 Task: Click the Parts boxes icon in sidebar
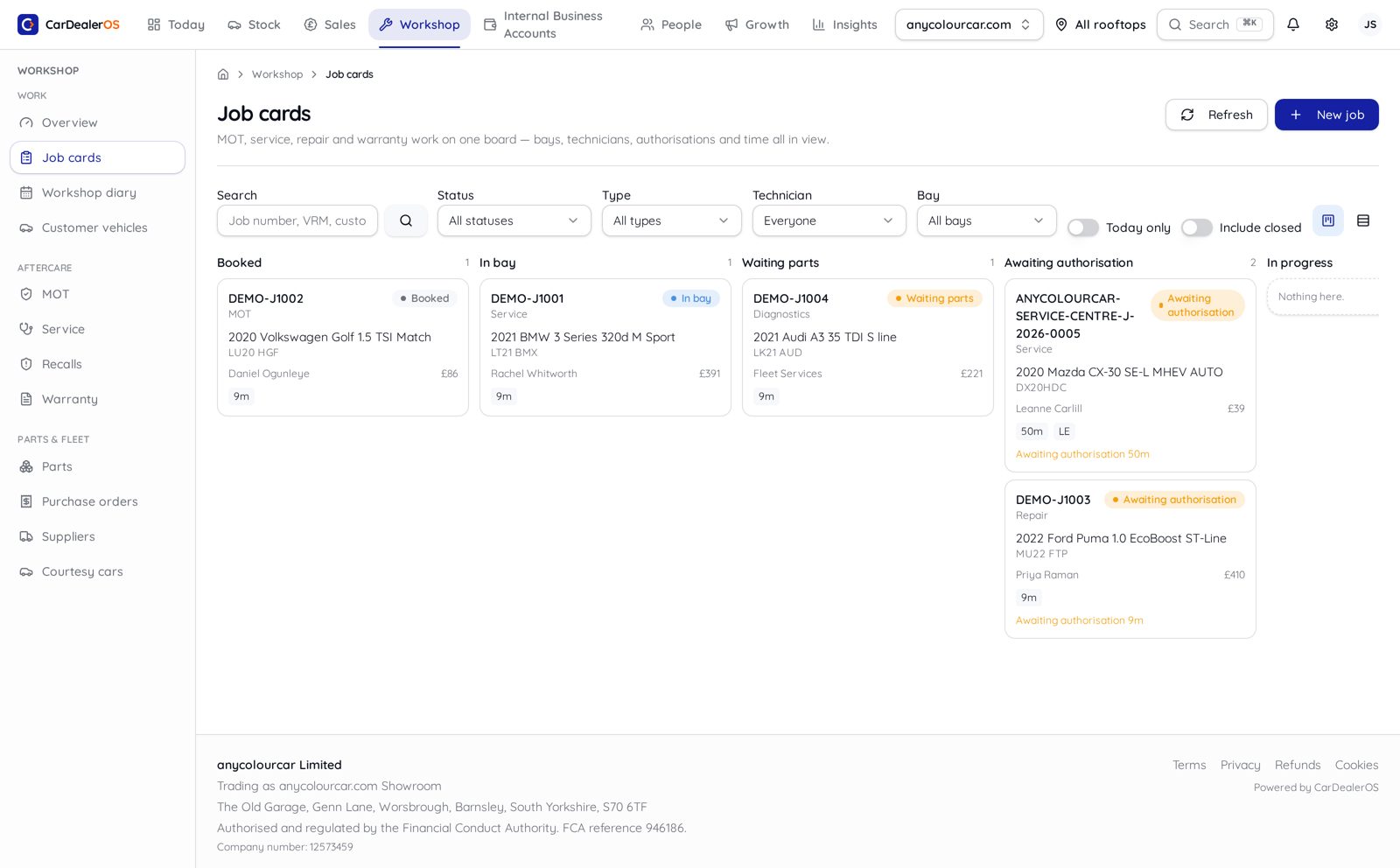tap(26, 466)
